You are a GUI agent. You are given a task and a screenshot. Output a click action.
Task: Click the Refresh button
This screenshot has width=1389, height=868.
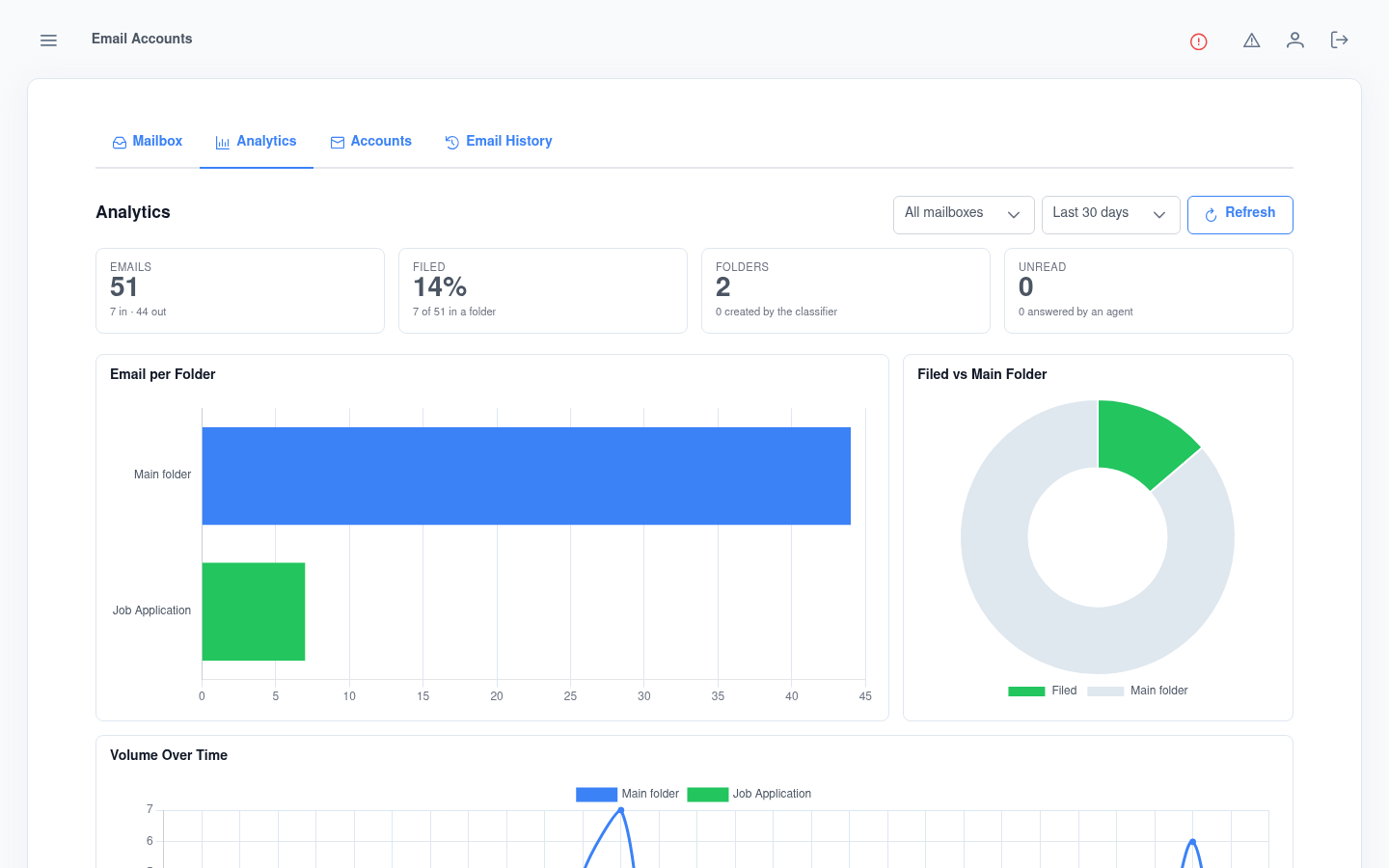pos(1240,214)
